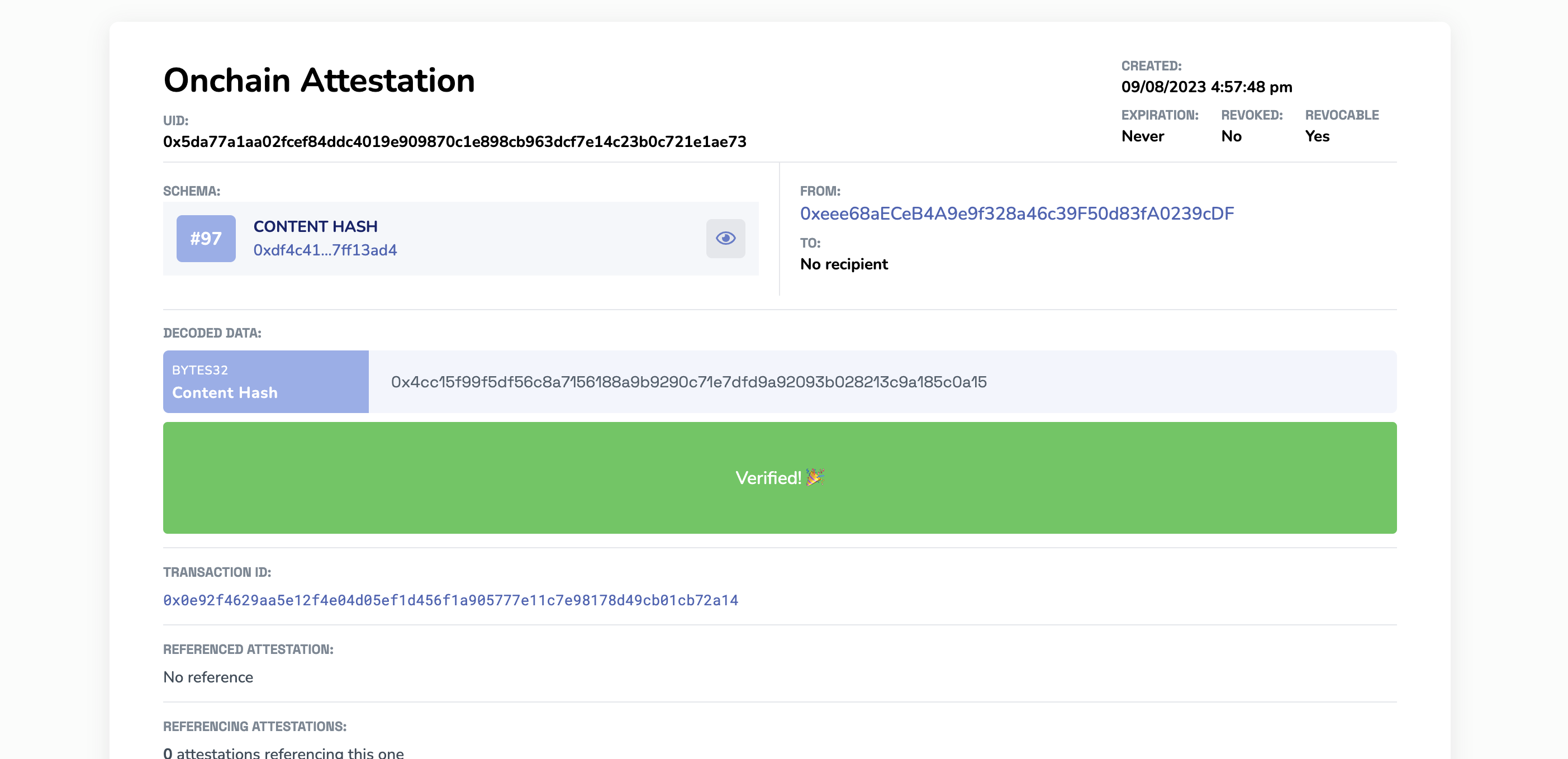The height and width of the screenshot is (759, 1568).
Task: Click the SCHEMA label
Action: [x=191, y=191]
